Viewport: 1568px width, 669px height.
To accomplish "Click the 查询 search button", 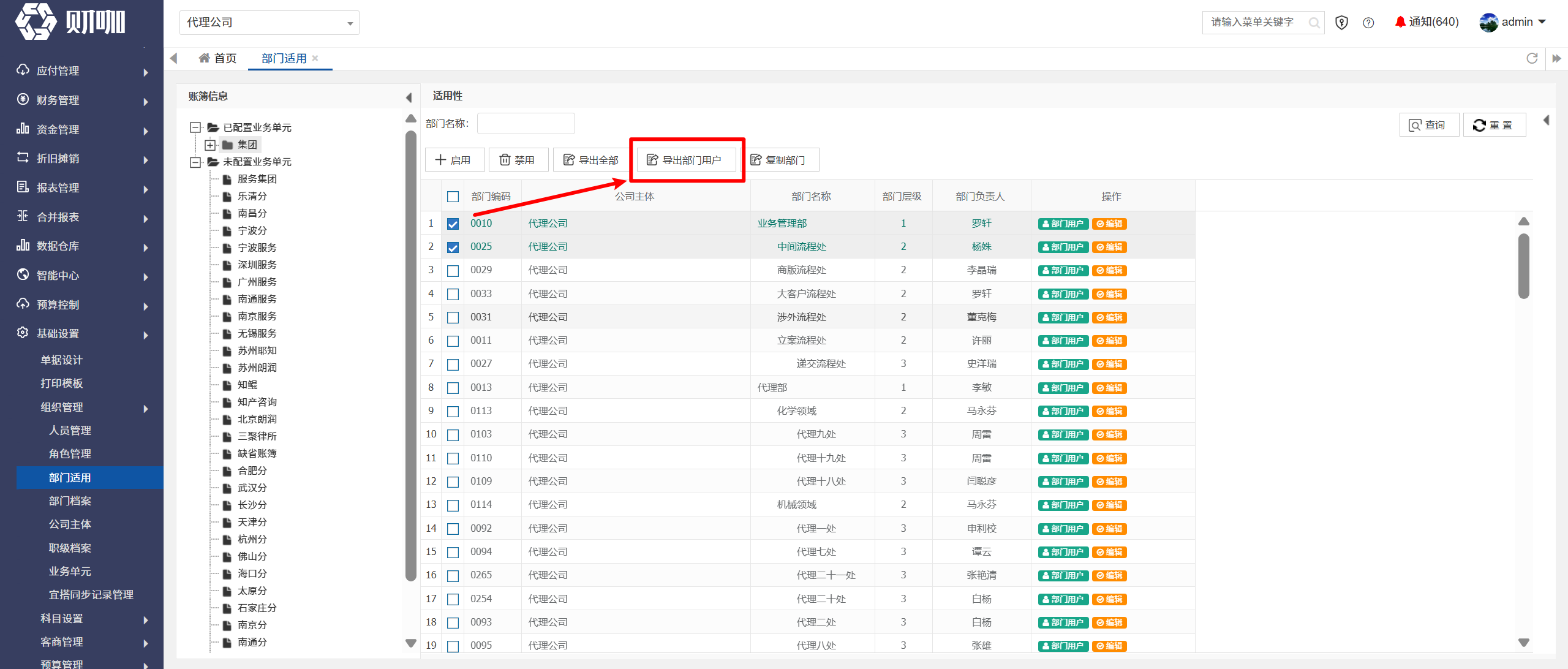I will (x=1428, y=125).
